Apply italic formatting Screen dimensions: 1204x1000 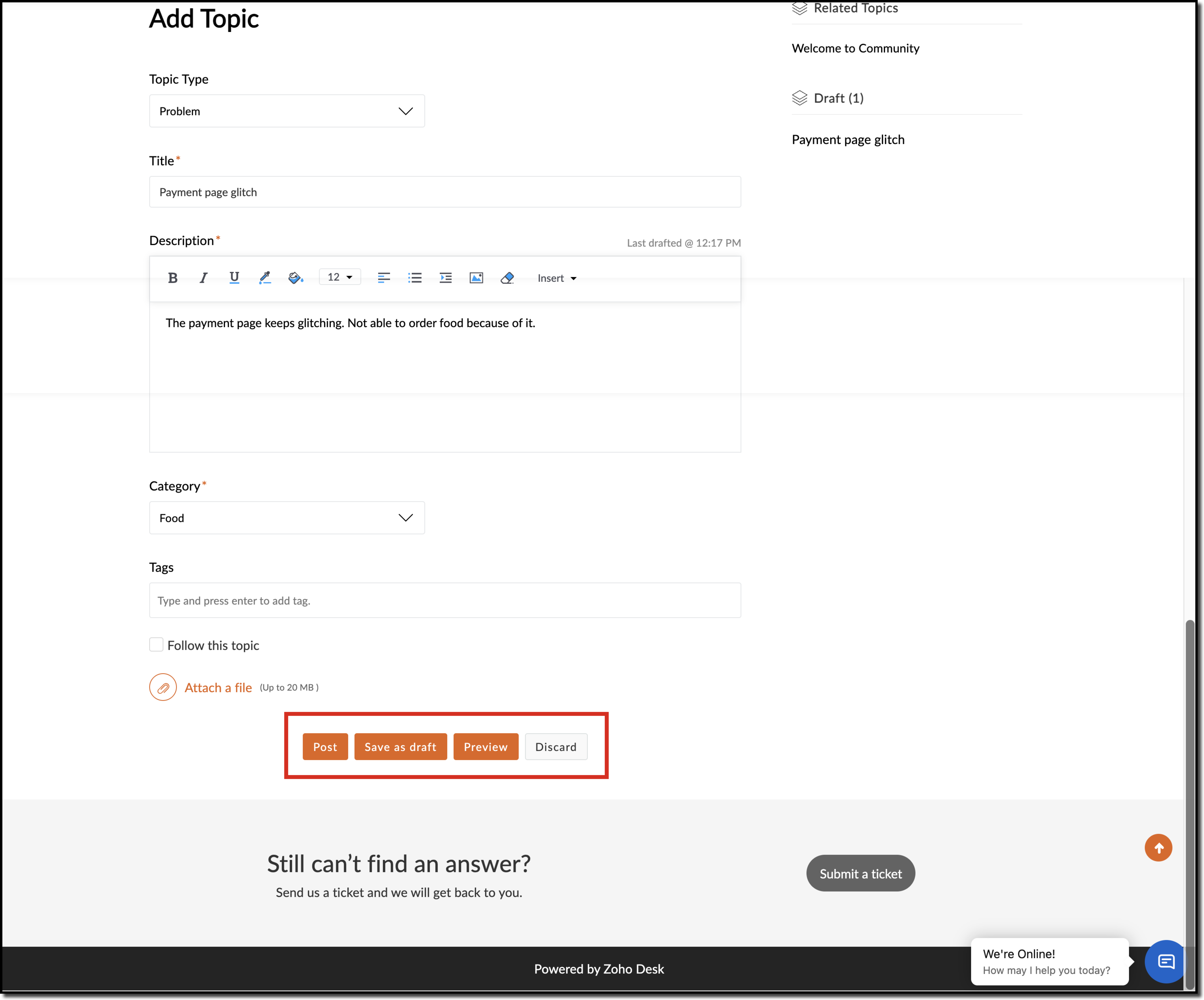[203, 278]
